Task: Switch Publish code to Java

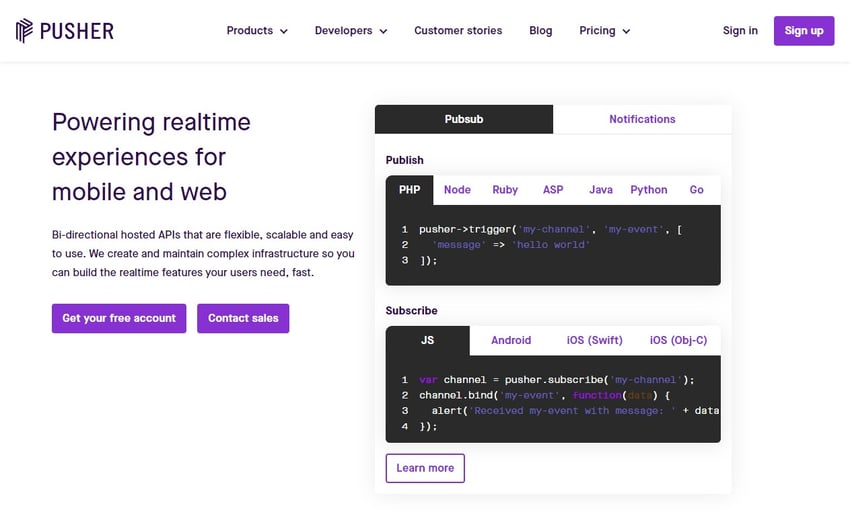Action: click(601, 190)
